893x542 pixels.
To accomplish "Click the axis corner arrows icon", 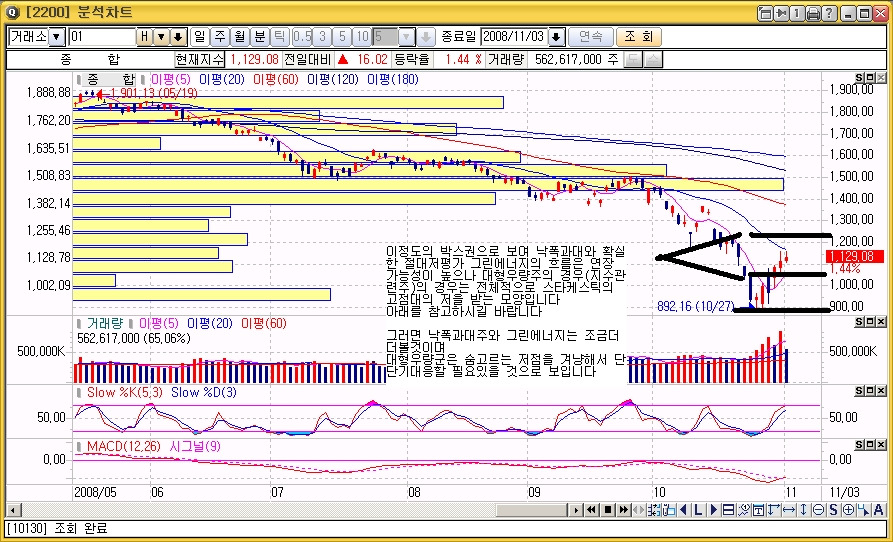I will point(773,510).
